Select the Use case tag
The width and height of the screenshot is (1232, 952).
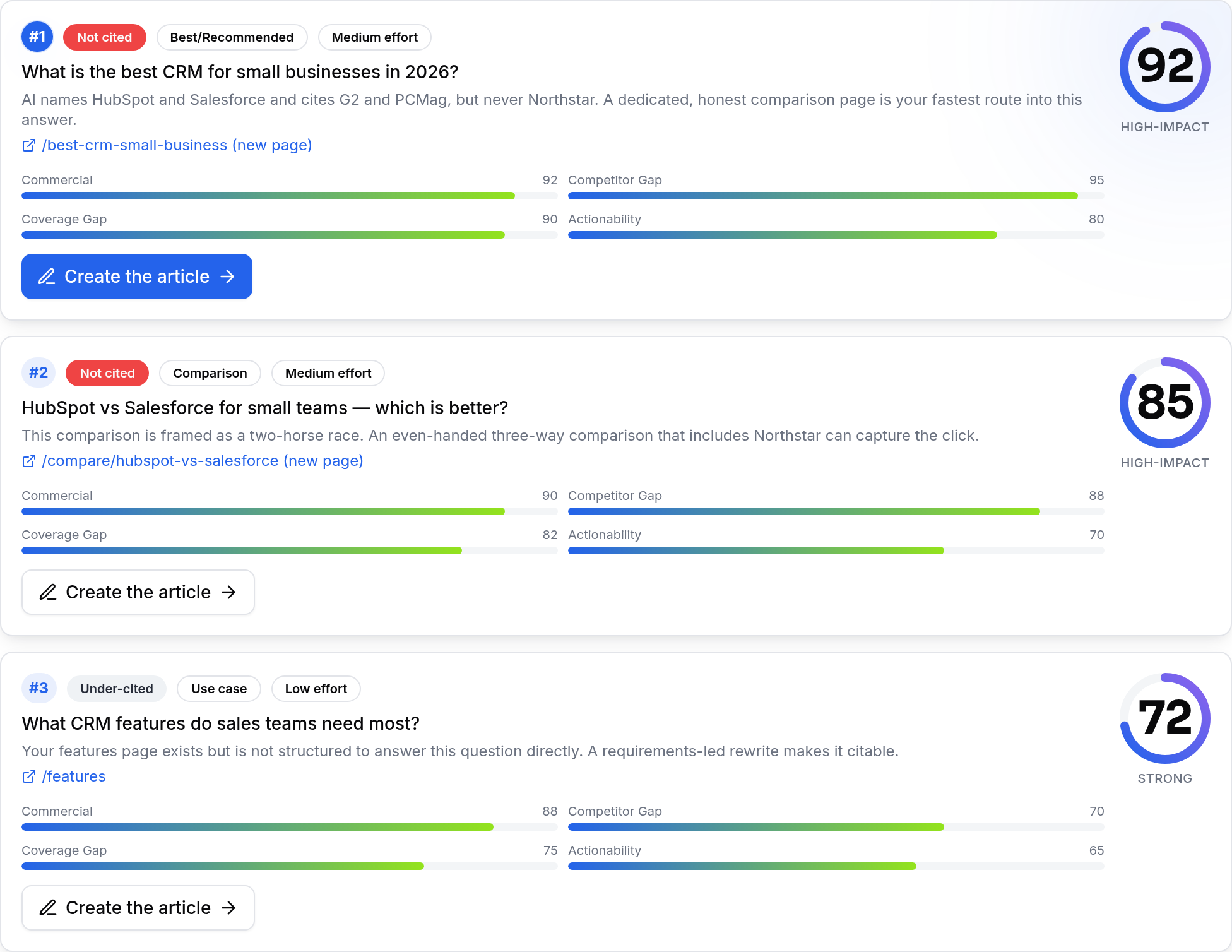219,689
